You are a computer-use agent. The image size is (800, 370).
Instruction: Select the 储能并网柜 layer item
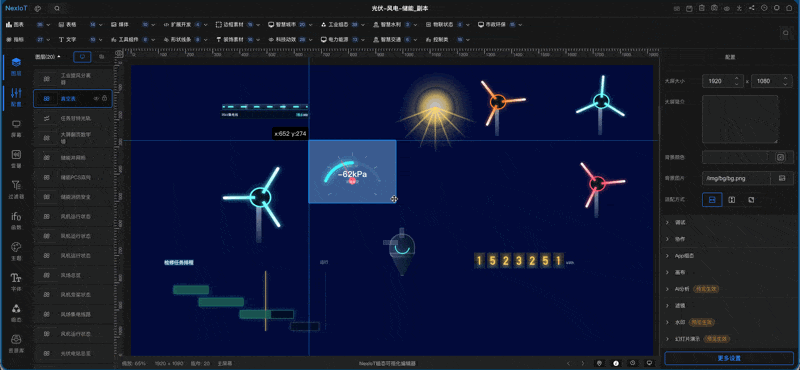point(72,158)
